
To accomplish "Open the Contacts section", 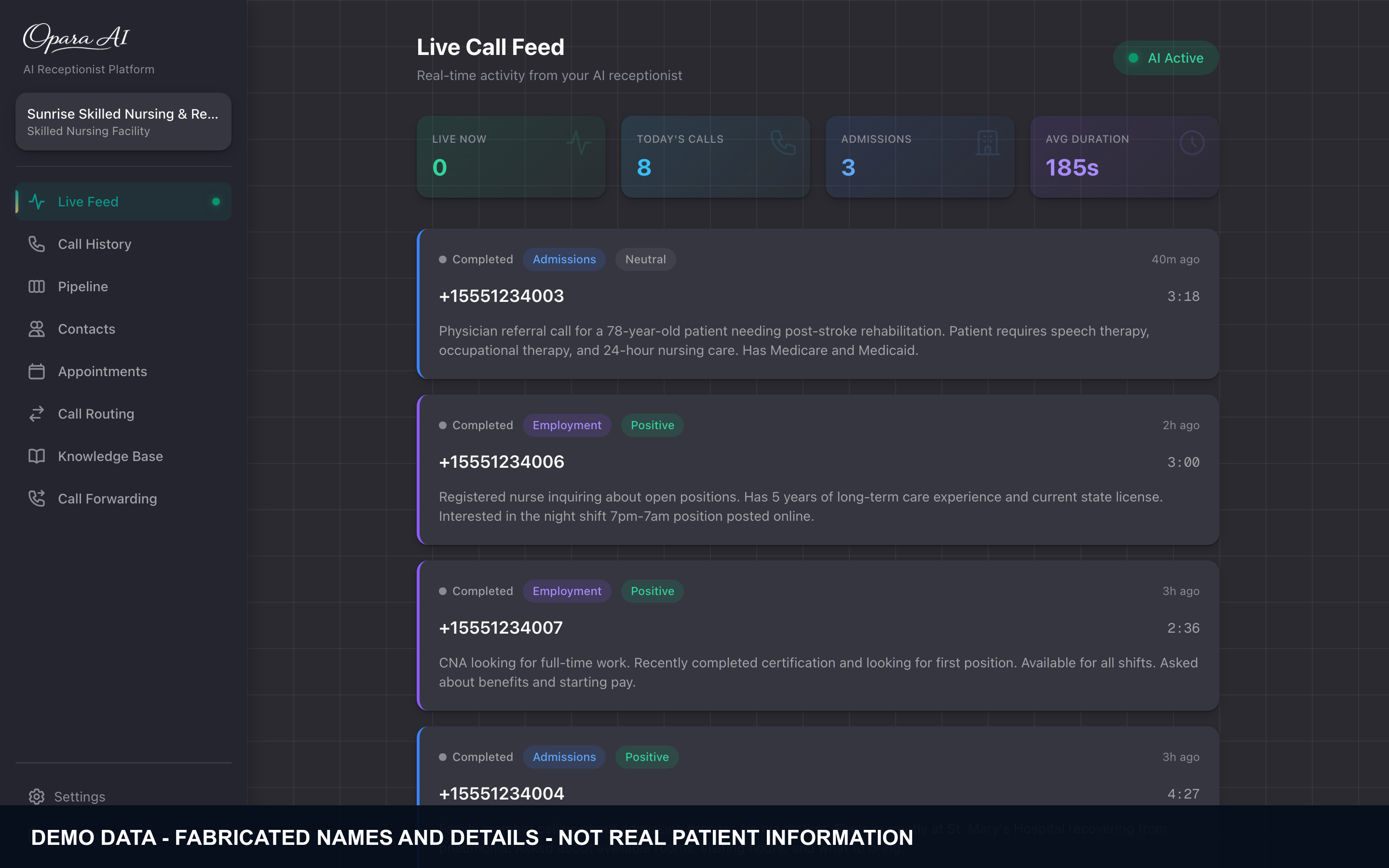I will [123, 329].
